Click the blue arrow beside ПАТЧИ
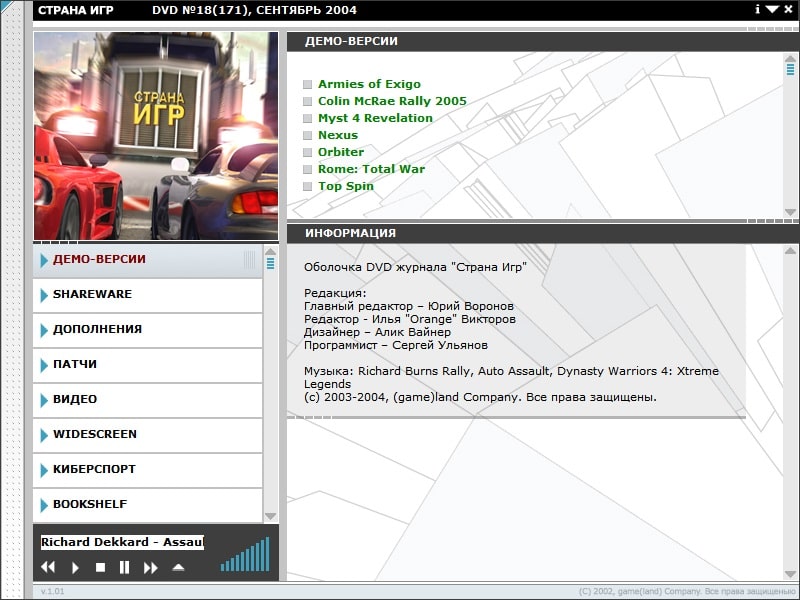 pos(44,365)
